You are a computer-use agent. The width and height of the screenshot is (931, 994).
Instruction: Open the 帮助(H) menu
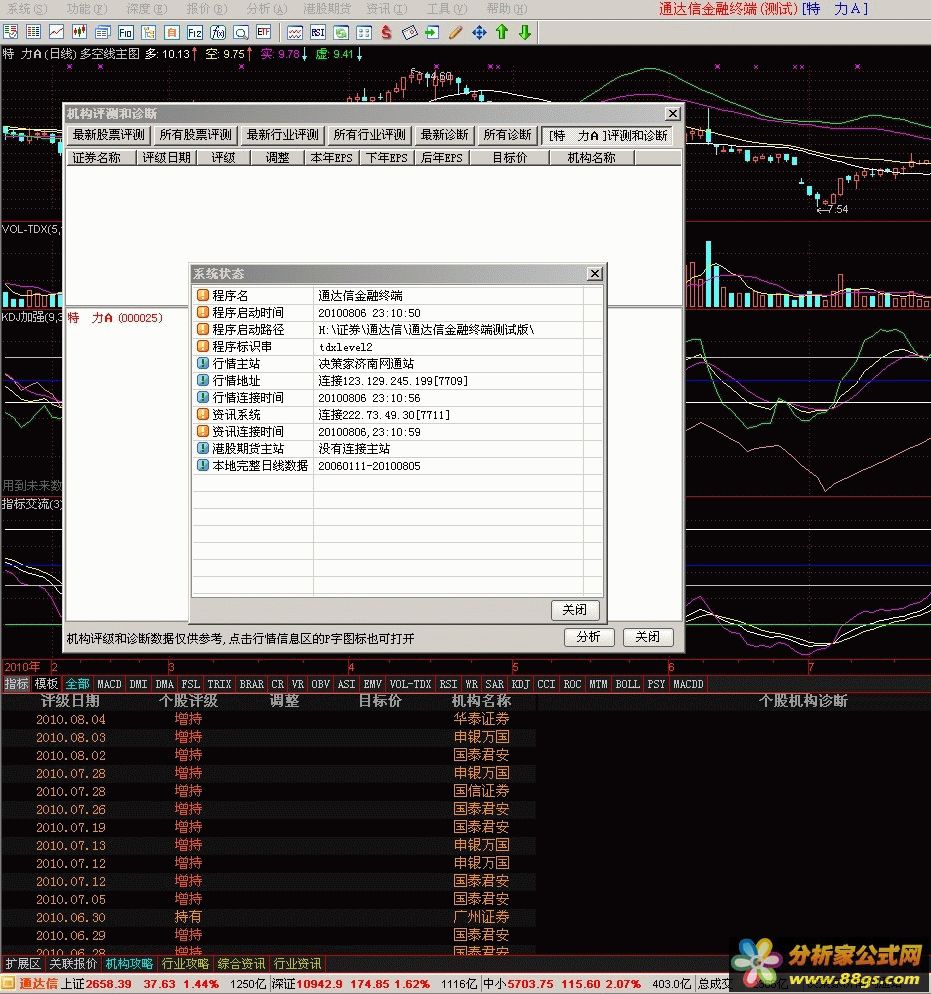click(506, 9)
